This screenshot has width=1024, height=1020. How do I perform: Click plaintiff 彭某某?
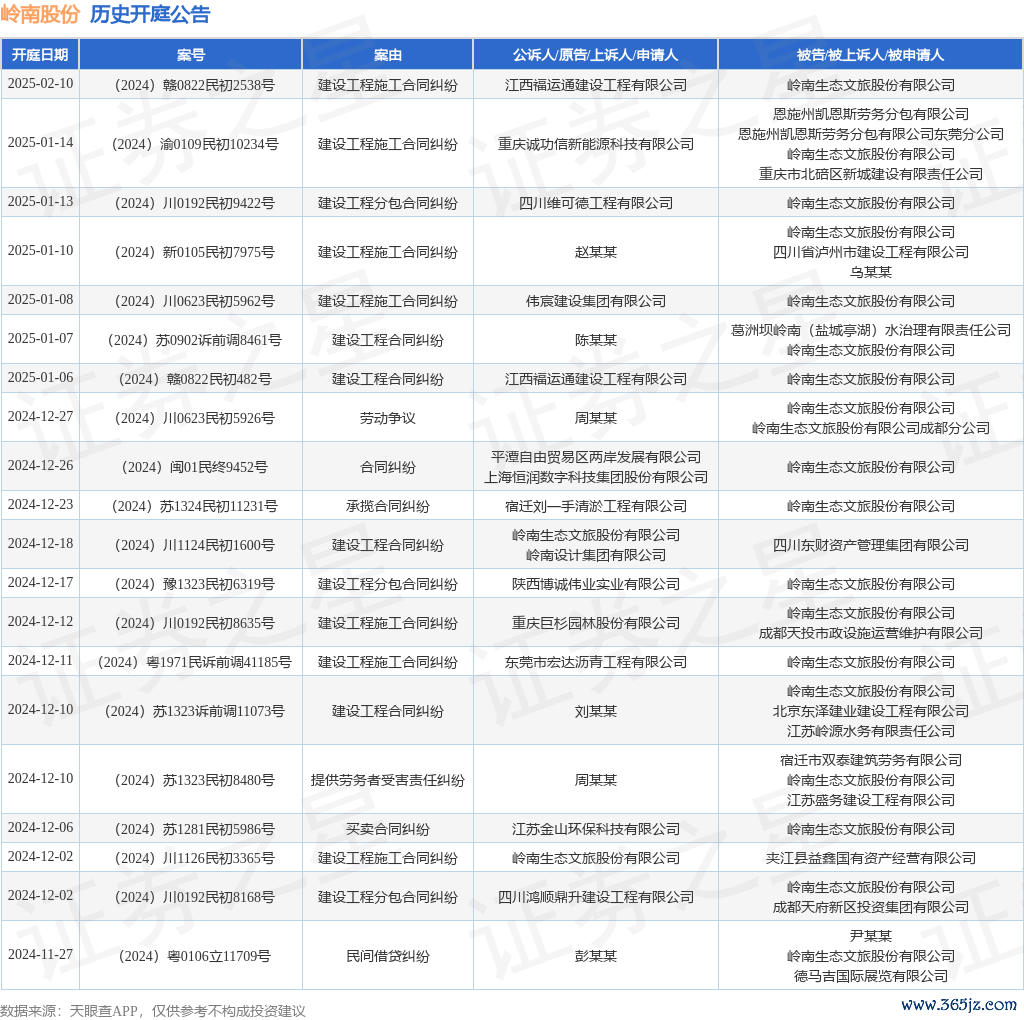[x=596, y=956]
